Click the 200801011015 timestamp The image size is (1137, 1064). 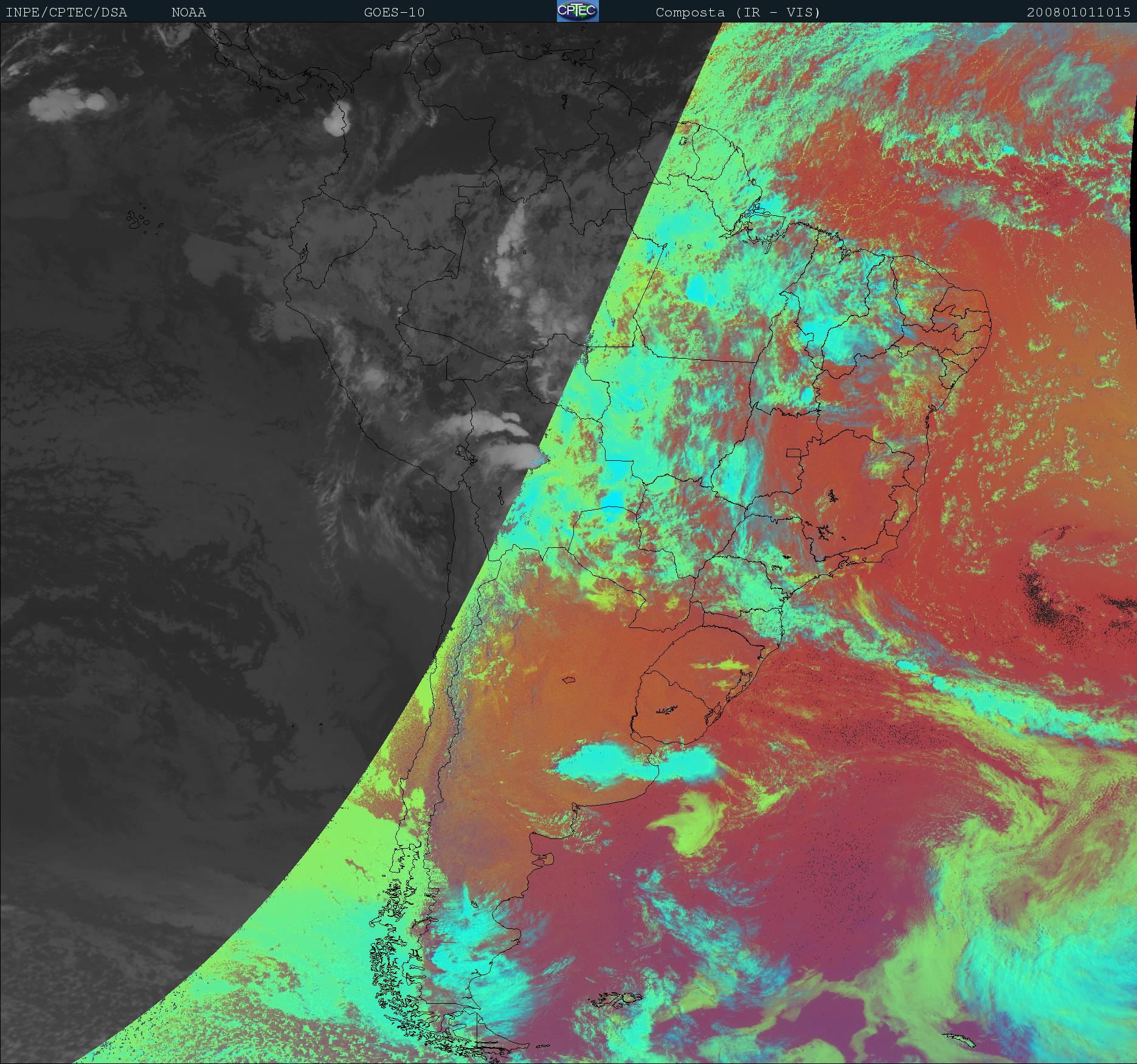1079,12
